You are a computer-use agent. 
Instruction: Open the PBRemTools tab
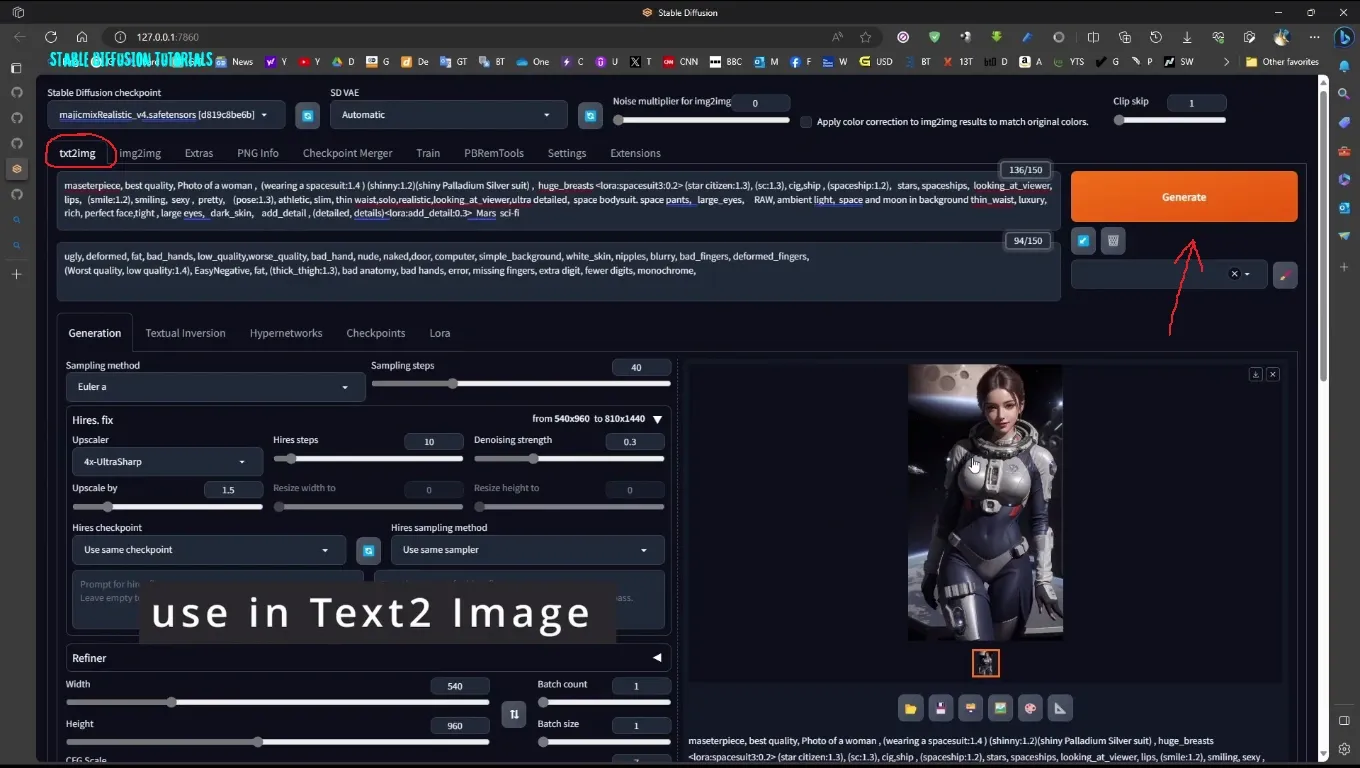click(x=494, y=153)
